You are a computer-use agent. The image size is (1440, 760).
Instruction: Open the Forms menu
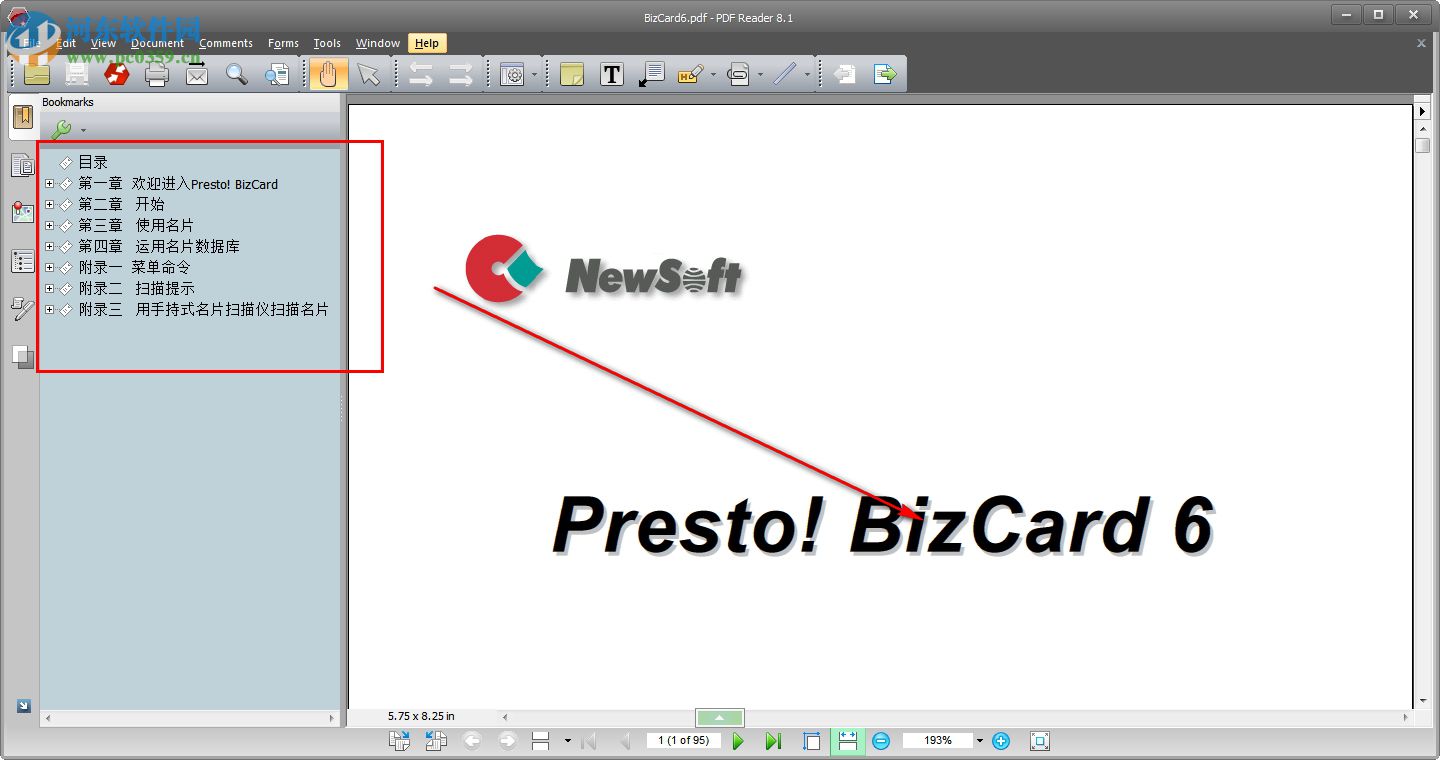[x=283, y=43]
